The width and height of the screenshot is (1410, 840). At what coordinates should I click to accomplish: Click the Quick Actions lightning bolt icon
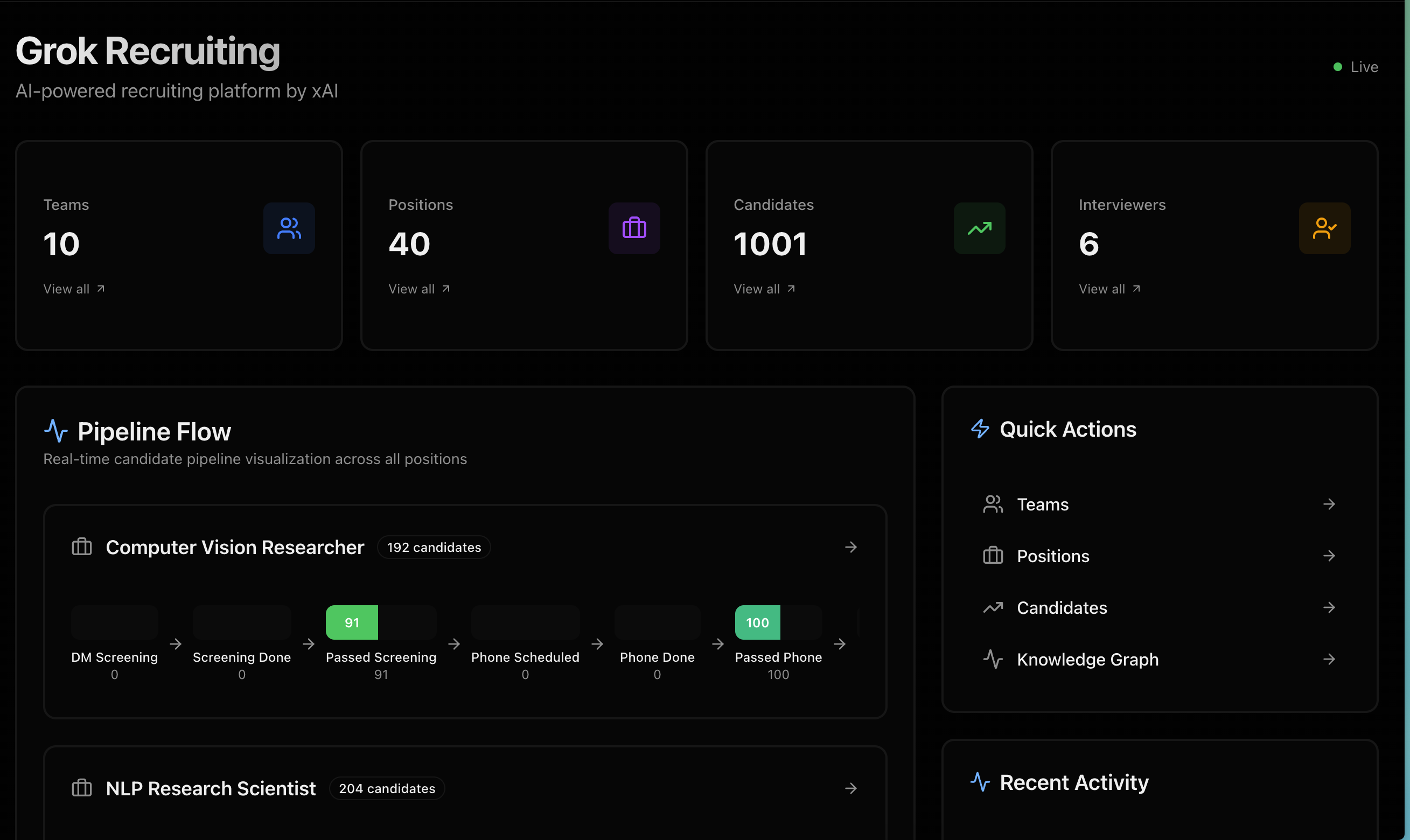click(x=980, y=429)
